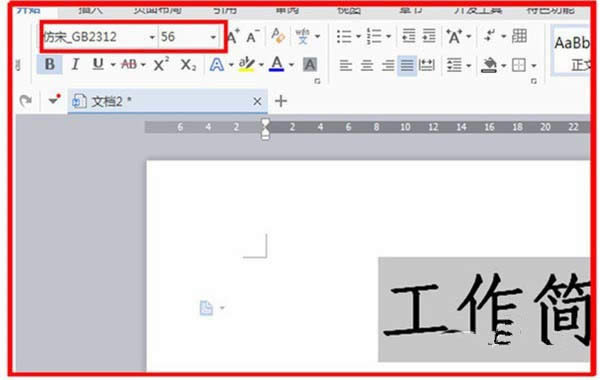The height and width of the screenshot is (380, 600).
Task: Toggle Bold formatting button
Action: tap(50, 64)
